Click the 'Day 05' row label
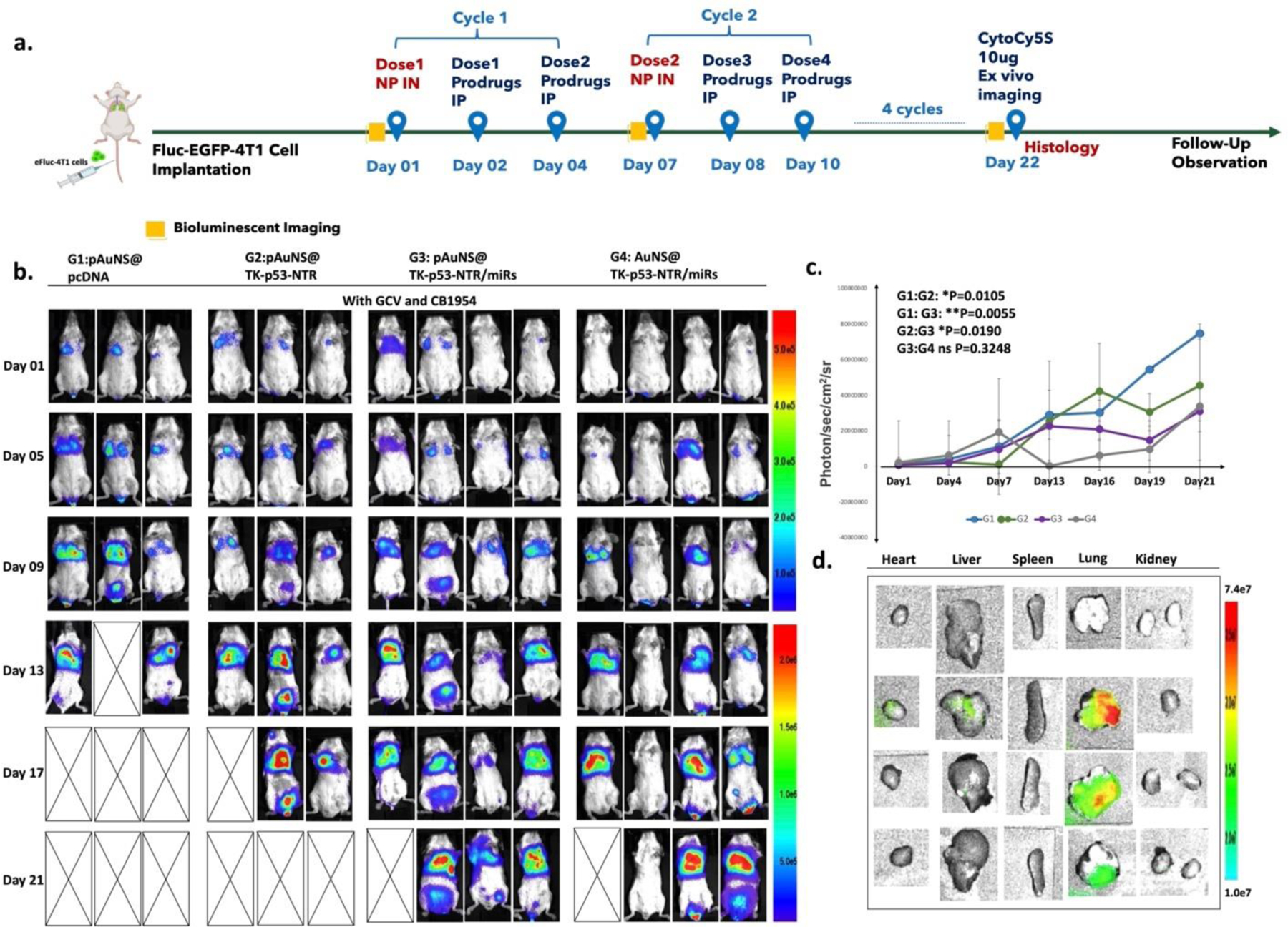The width and height of the screenshot is (1288, 927). 24,456
